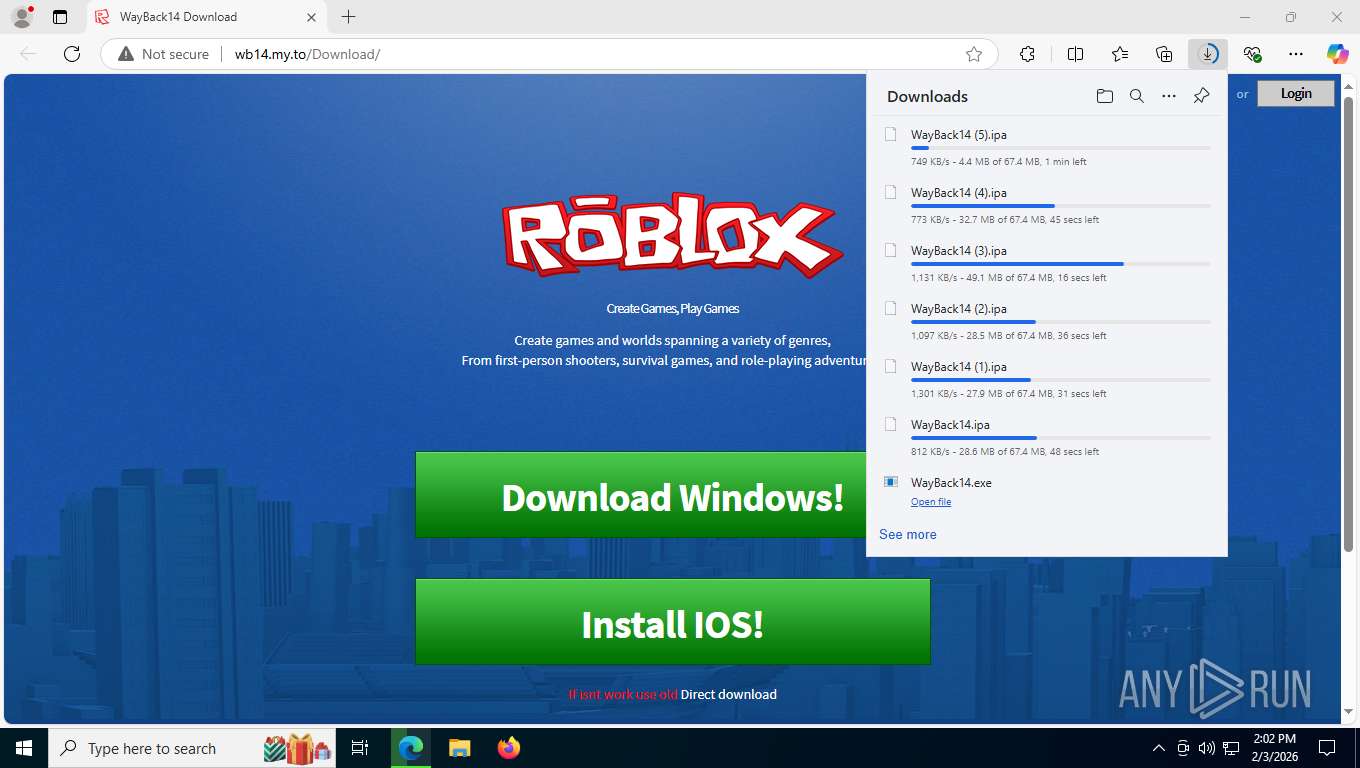
Task: Open the Collections icon
Action: click(x=1164, y=54)
